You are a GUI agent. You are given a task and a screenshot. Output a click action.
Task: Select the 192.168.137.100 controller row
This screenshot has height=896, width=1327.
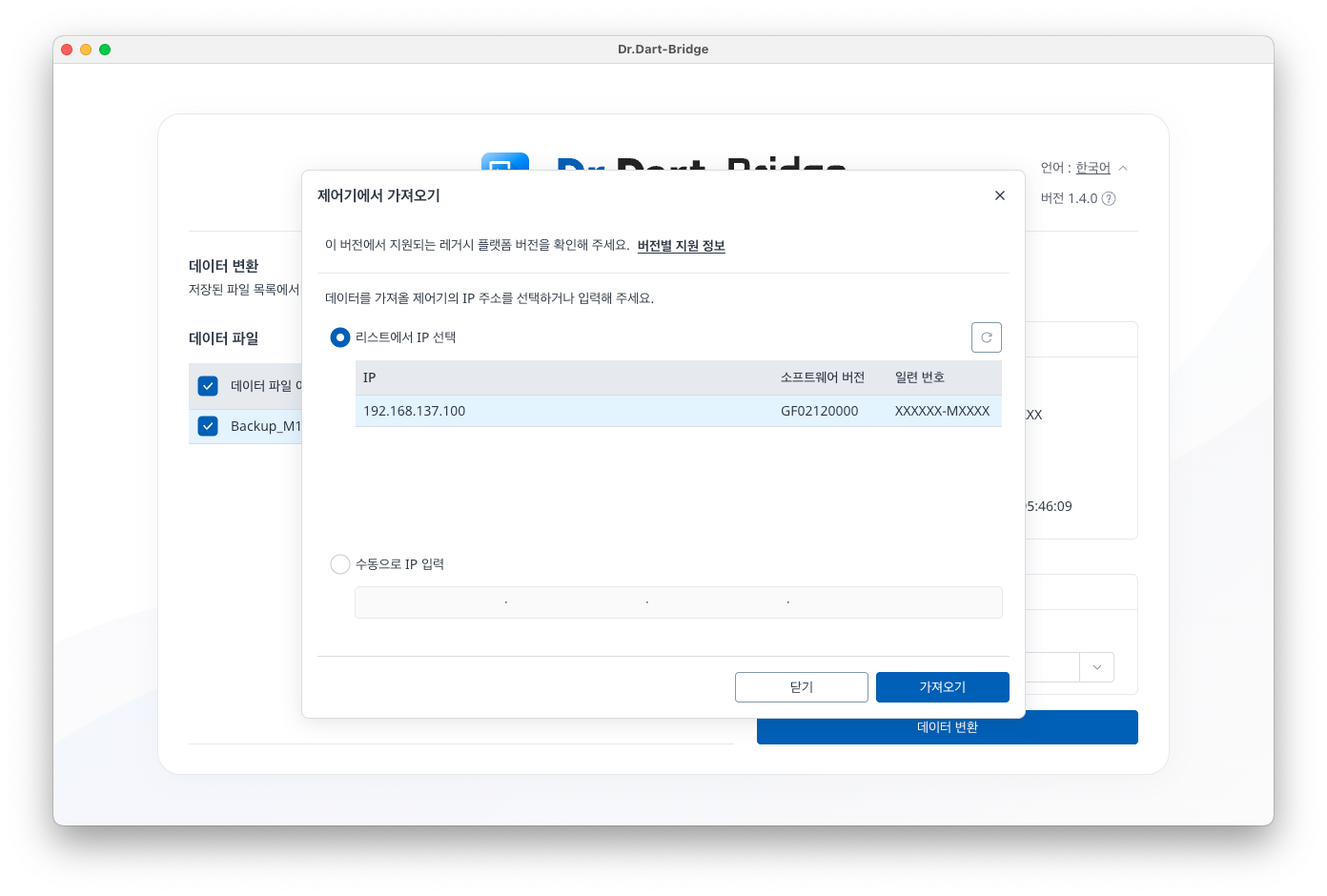tap(678, 411)
